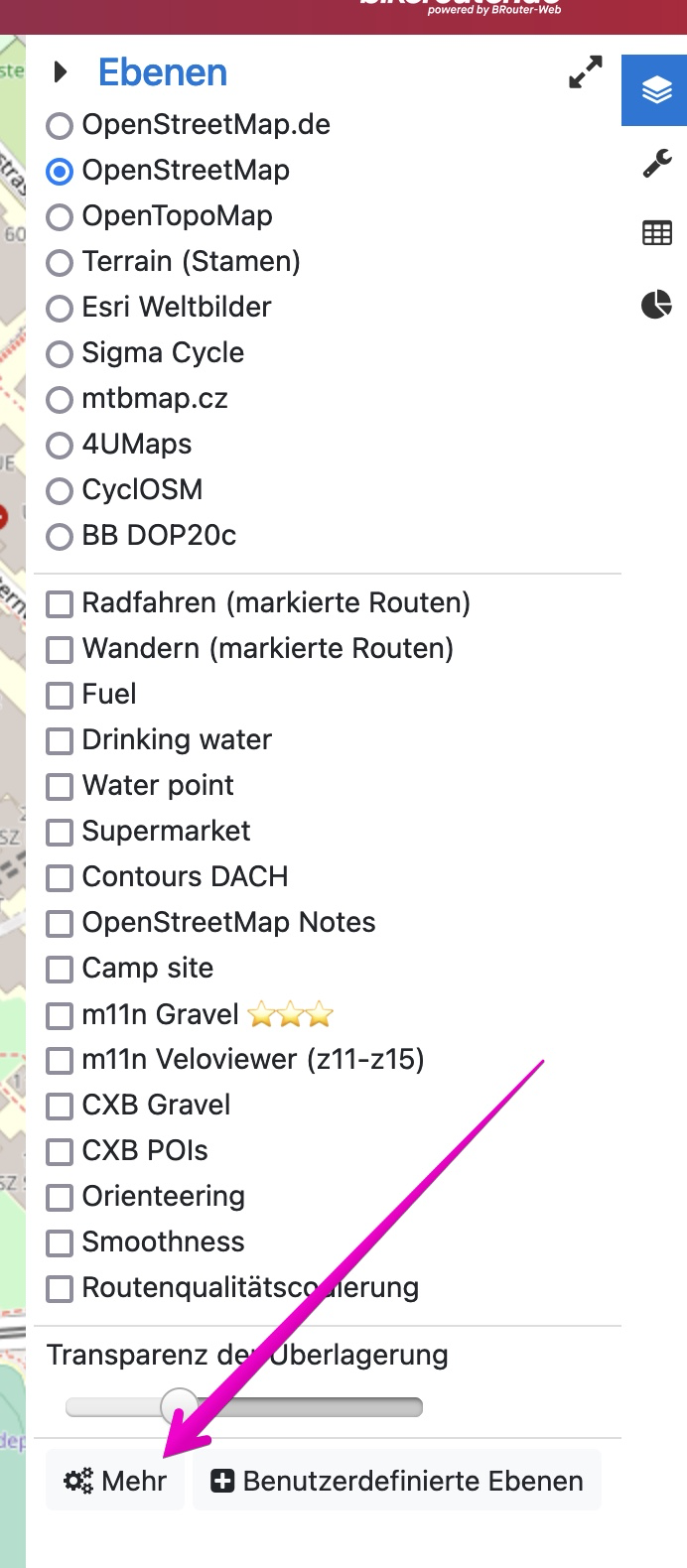Select the OpenTopoMap base layer

coord(61,217)
